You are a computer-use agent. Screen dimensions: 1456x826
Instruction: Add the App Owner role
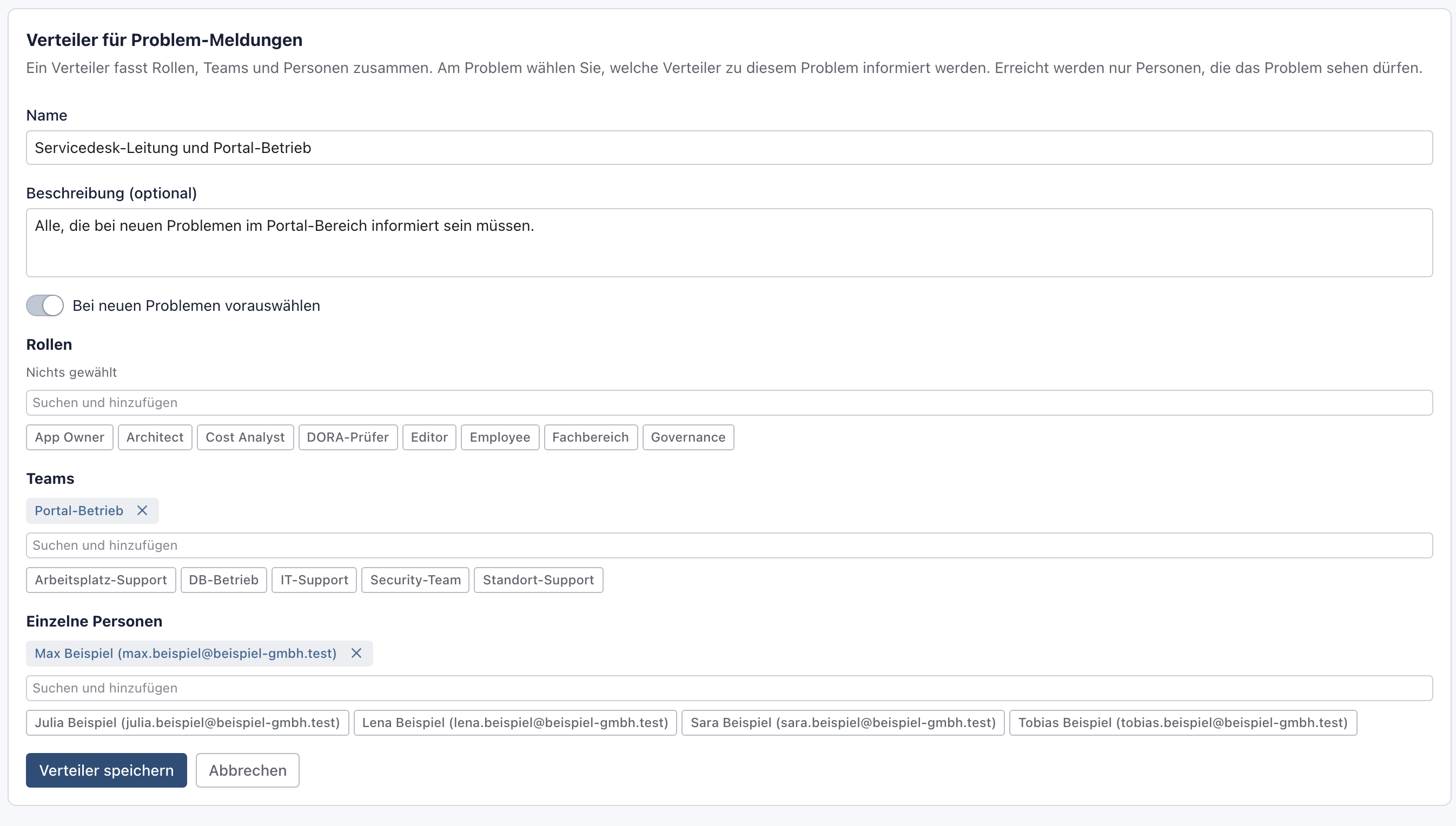pyautogui.click(x=70, y=437)
